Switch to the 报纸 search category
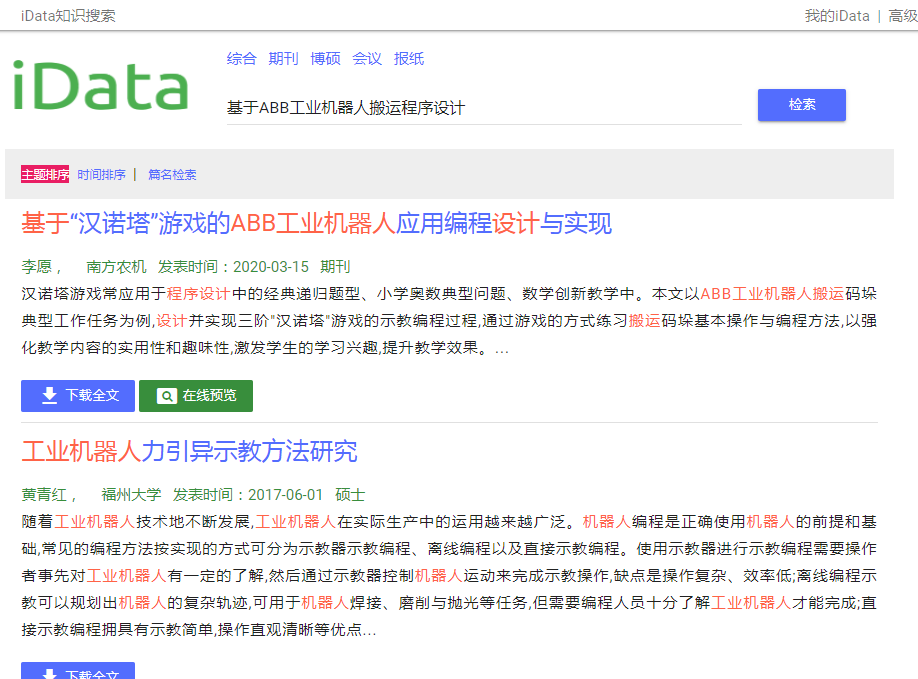This screenshot has width=918, height=679. coord(409,59)
